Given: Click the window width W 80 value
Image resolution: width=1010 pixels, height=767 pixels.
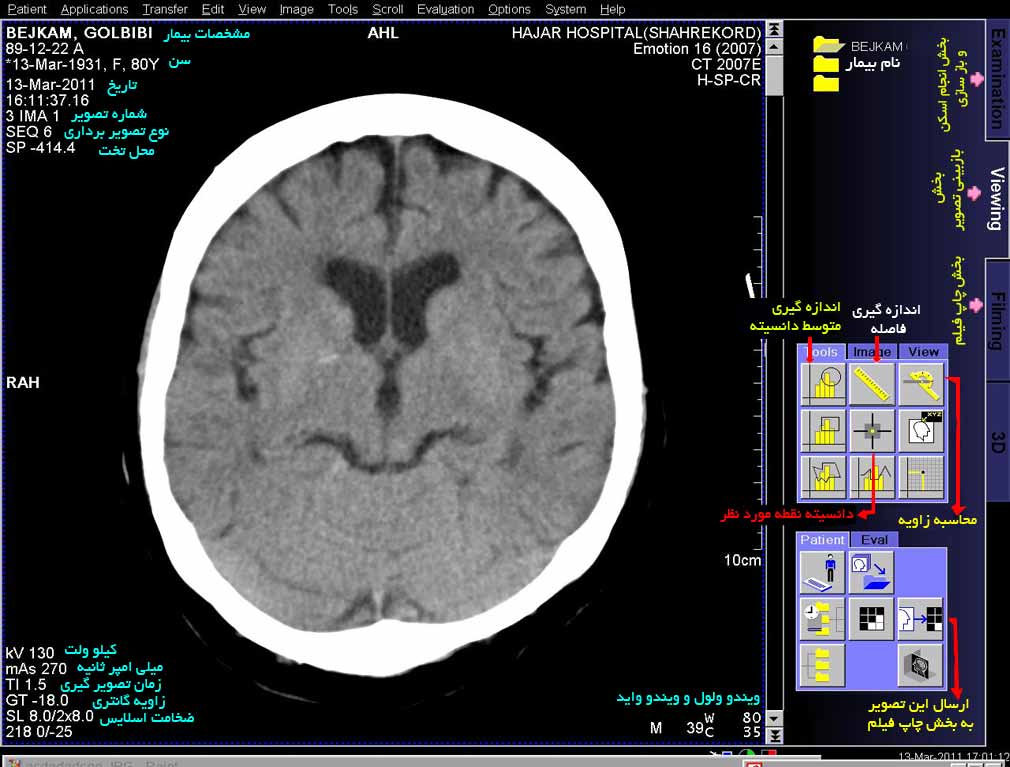Looking at the screenshot, I should pos(733,717).
